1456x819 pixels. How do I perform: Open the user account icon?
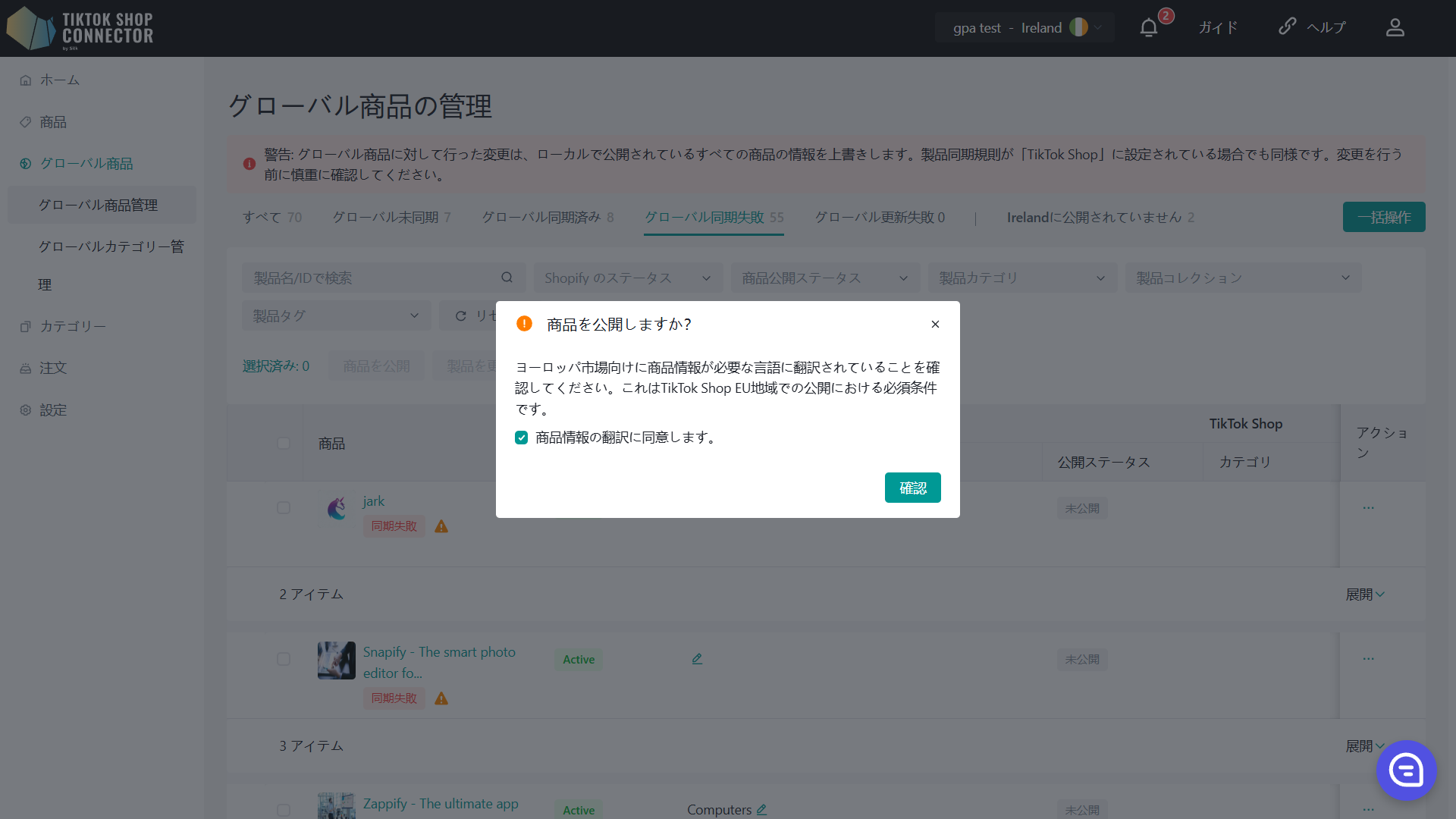tap(1395, 28)
